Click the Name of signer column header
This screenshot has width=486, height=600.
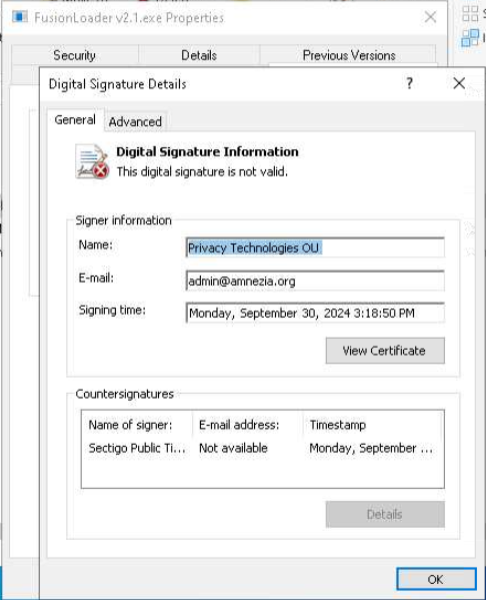coord(137,425)
